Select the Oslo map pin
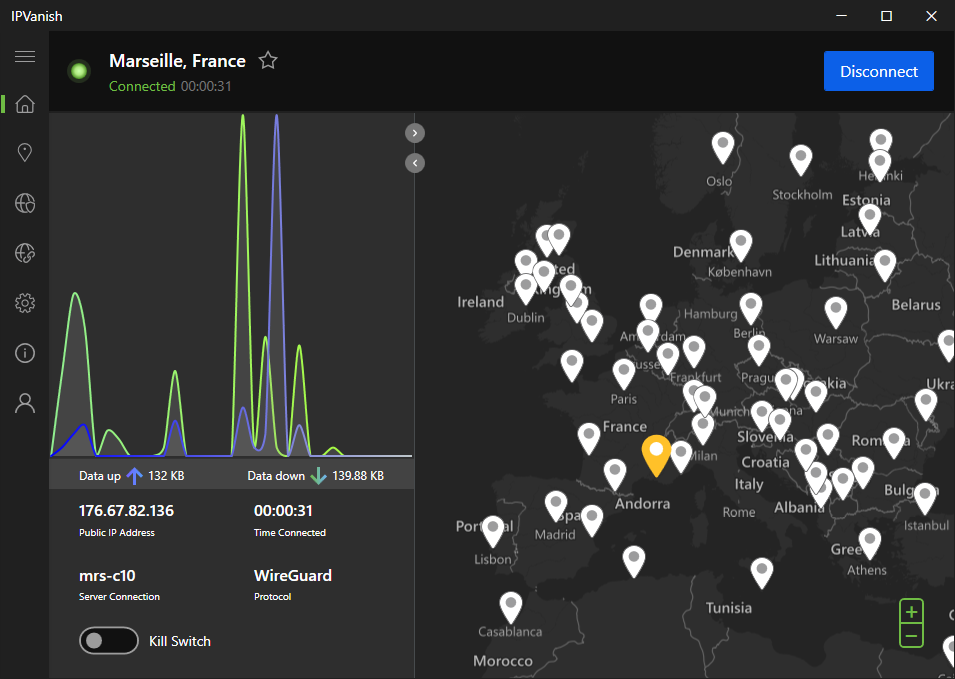The width and height of the screenshot is (955, 679). tap(722, 146)
